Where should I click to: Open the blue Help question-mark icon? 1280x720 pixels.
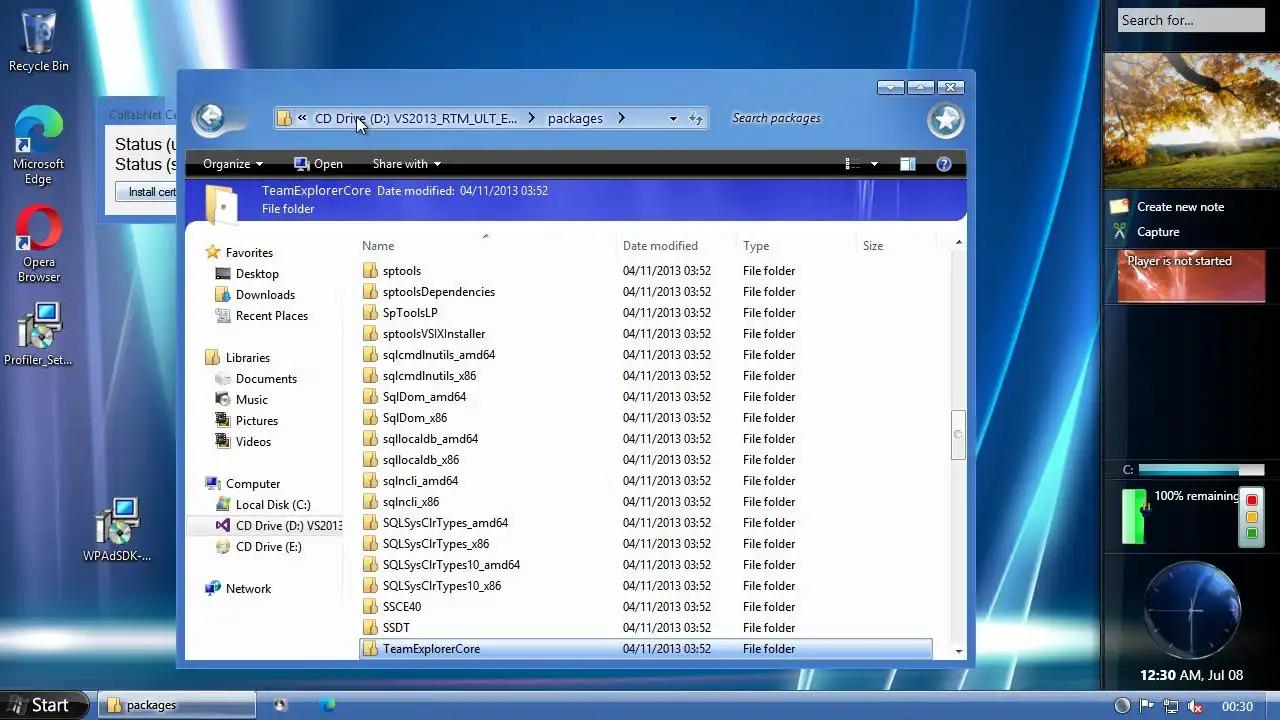(943, 164)
